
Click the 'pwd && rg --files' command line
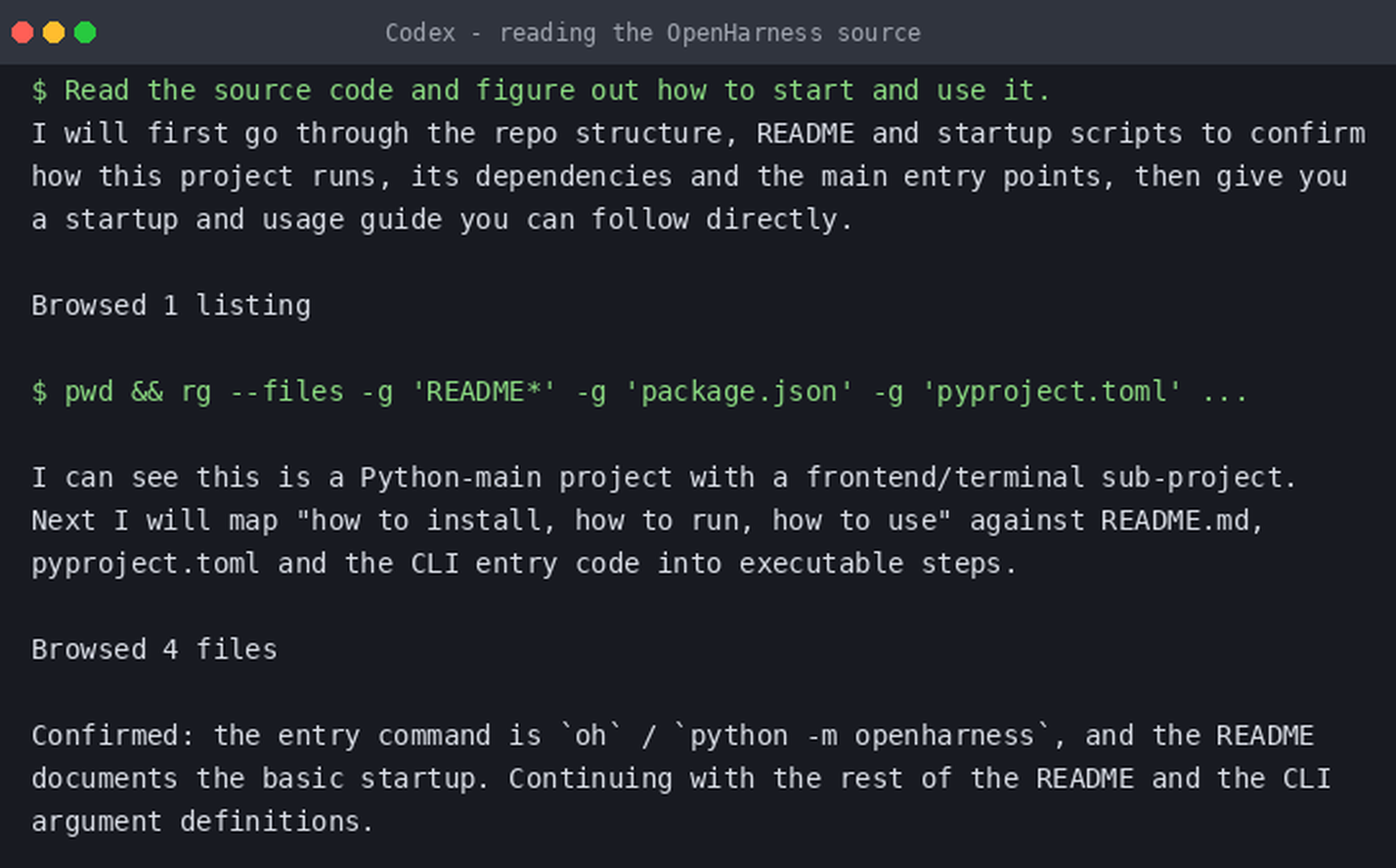tap(639, 392)
